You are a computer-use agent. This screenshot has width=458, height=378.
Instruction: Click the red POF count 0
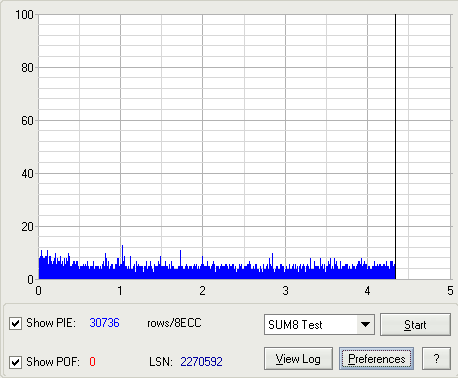pos(92,362)
